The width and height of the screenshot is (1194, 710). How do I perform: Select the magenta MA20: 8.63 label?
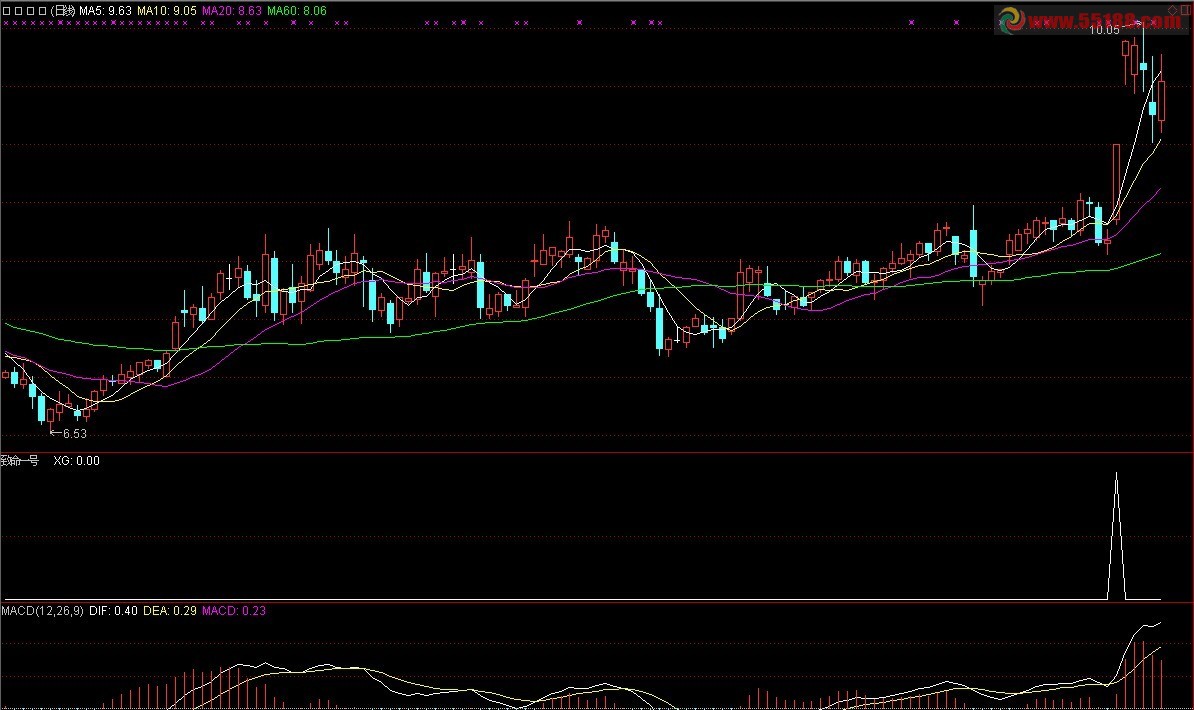tap(232, 10)
